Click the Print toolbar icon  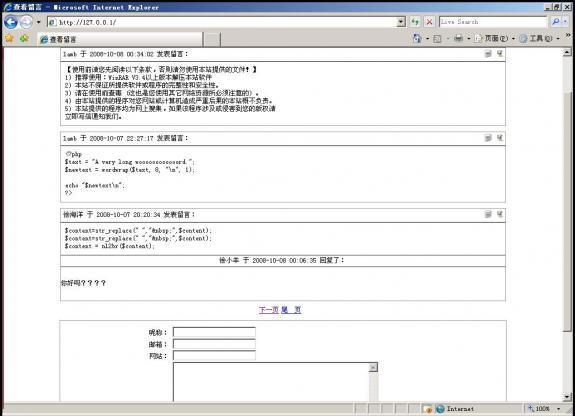[458, 39]
